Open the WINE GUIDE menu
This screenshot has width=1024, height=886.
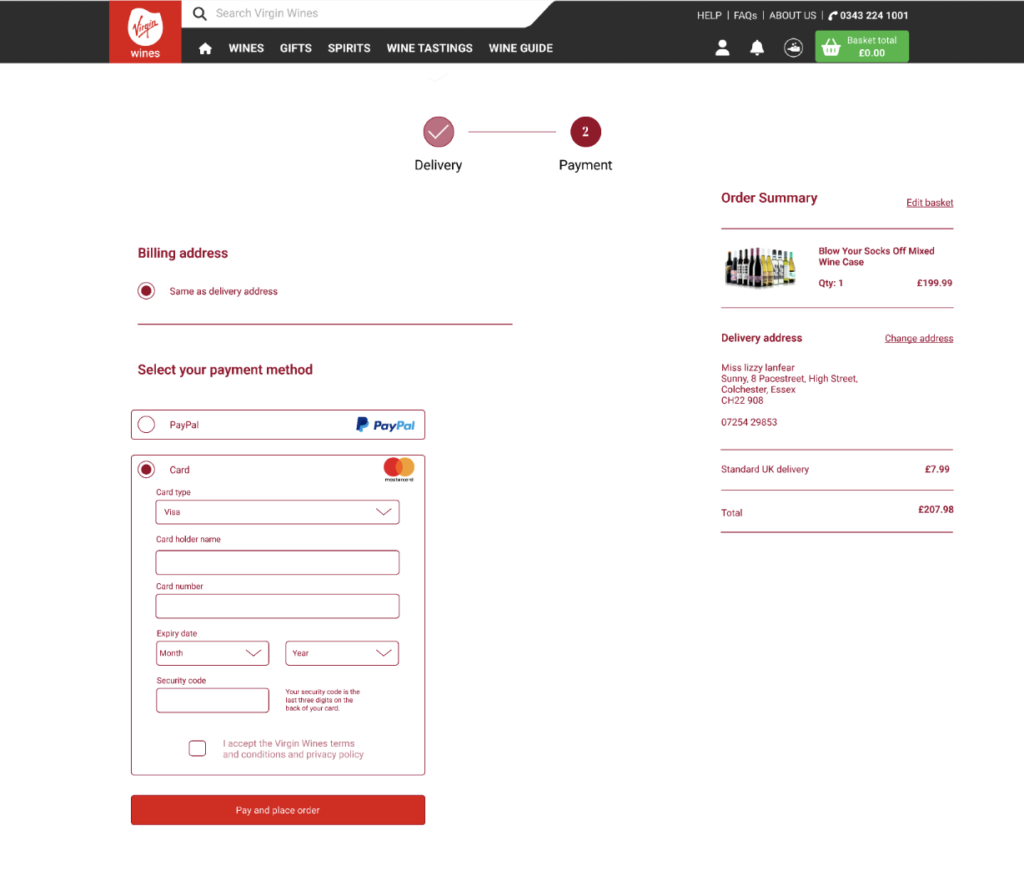pyautogui.click(x=520, y=48)
